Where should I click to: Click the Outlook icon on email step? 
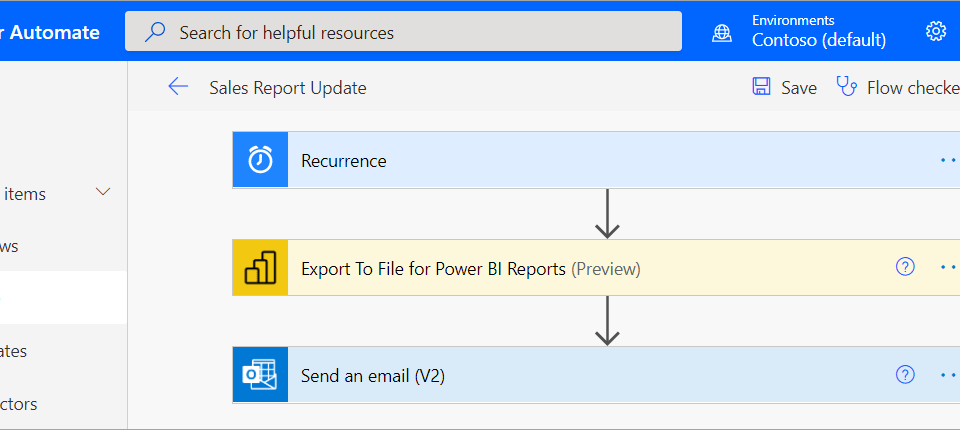[260, 376]
